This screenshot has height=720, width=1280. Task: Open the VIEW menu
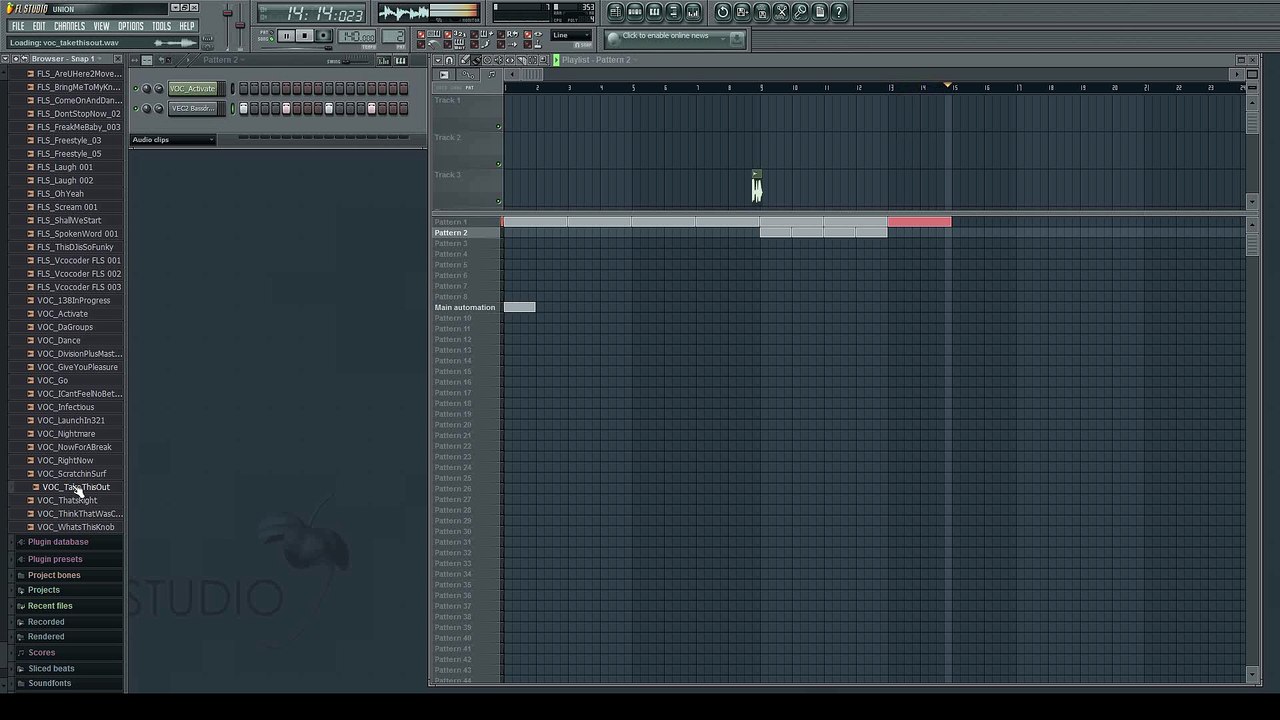(x=102, y=26)
